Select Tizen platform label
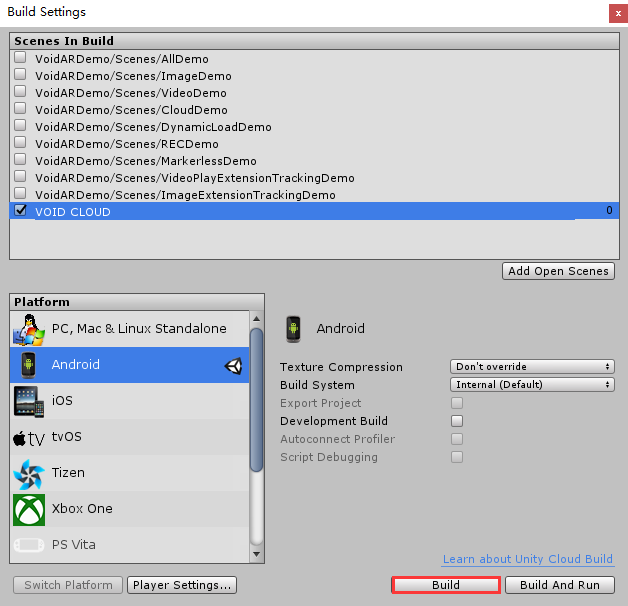Image resolution: width=628 pixels, height=606 pixels. coord(68,473)
